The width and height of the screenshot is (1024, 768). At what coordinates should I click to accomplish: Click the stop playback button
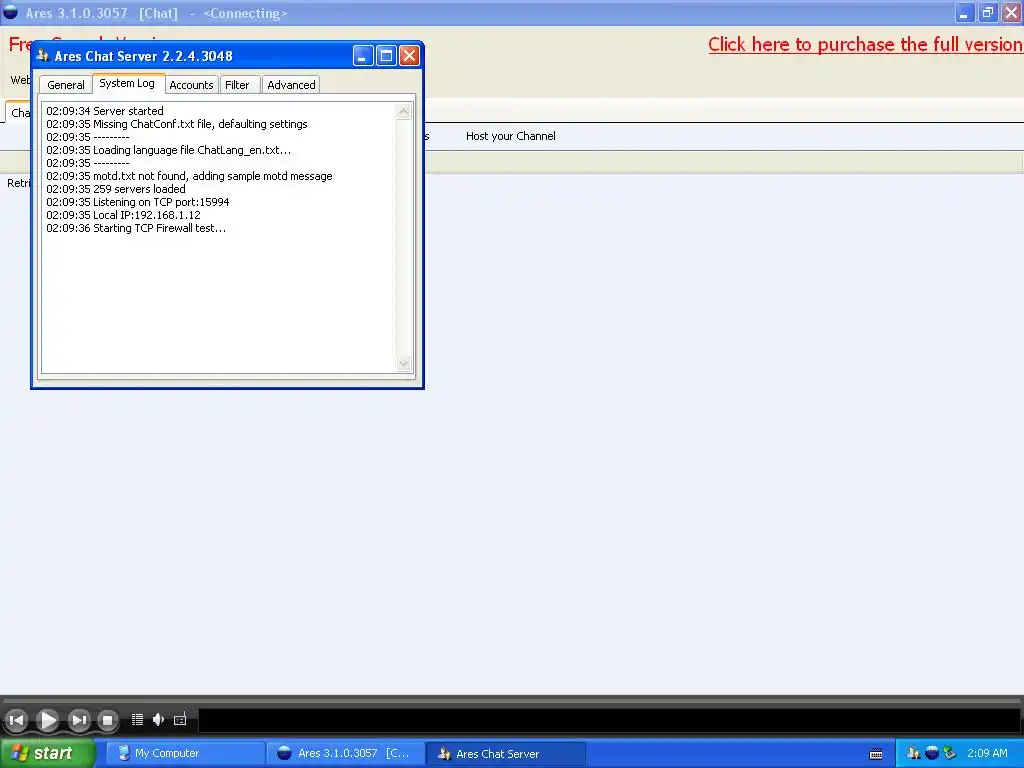point(108,720)
